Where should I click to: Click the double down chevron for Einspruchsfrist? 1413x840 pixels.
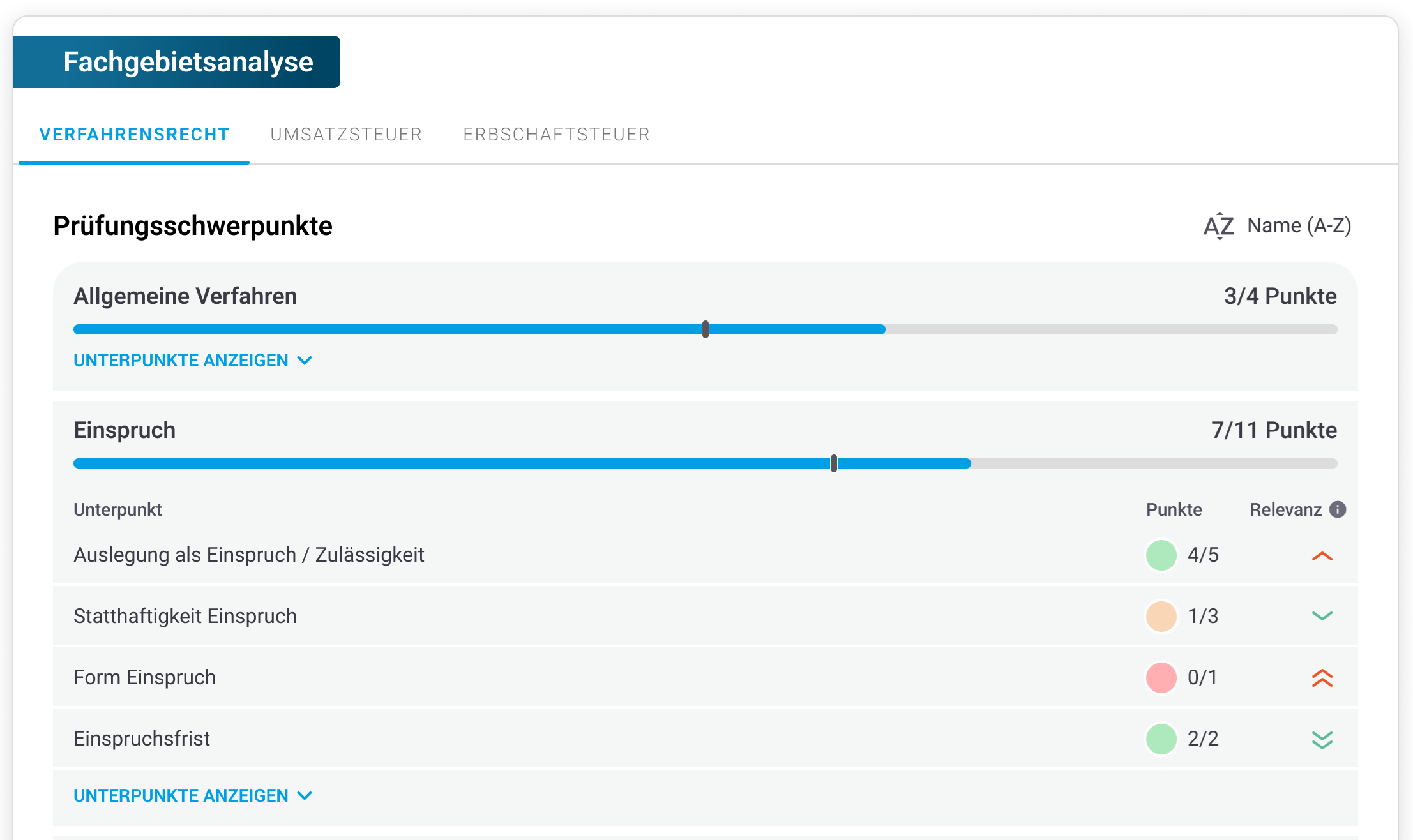click(x=1322, y=739)
